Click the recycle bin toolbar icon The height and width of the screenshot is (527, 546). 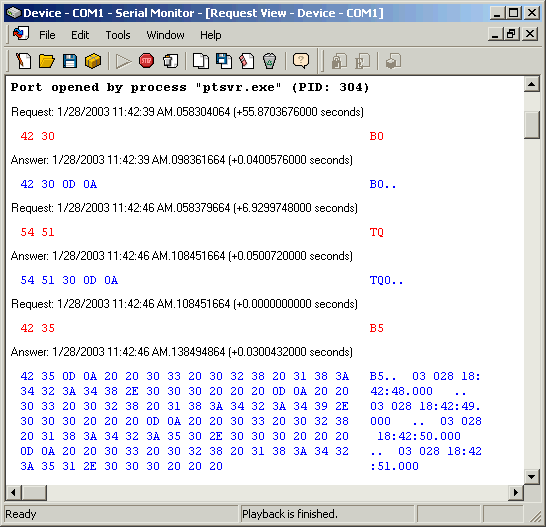coord(269,61)
